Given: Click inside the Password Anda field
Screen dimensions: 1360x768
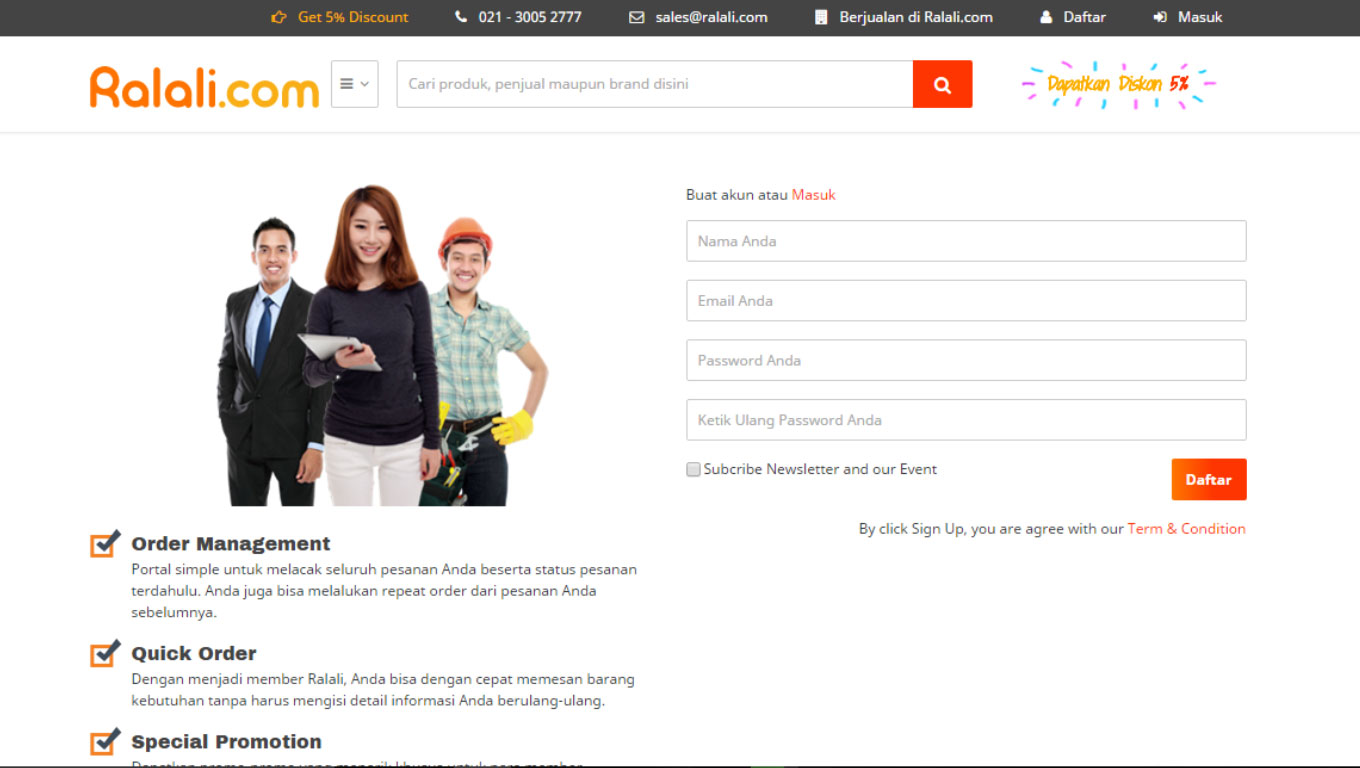Looking at the screenshot, I should click(966, 360).
